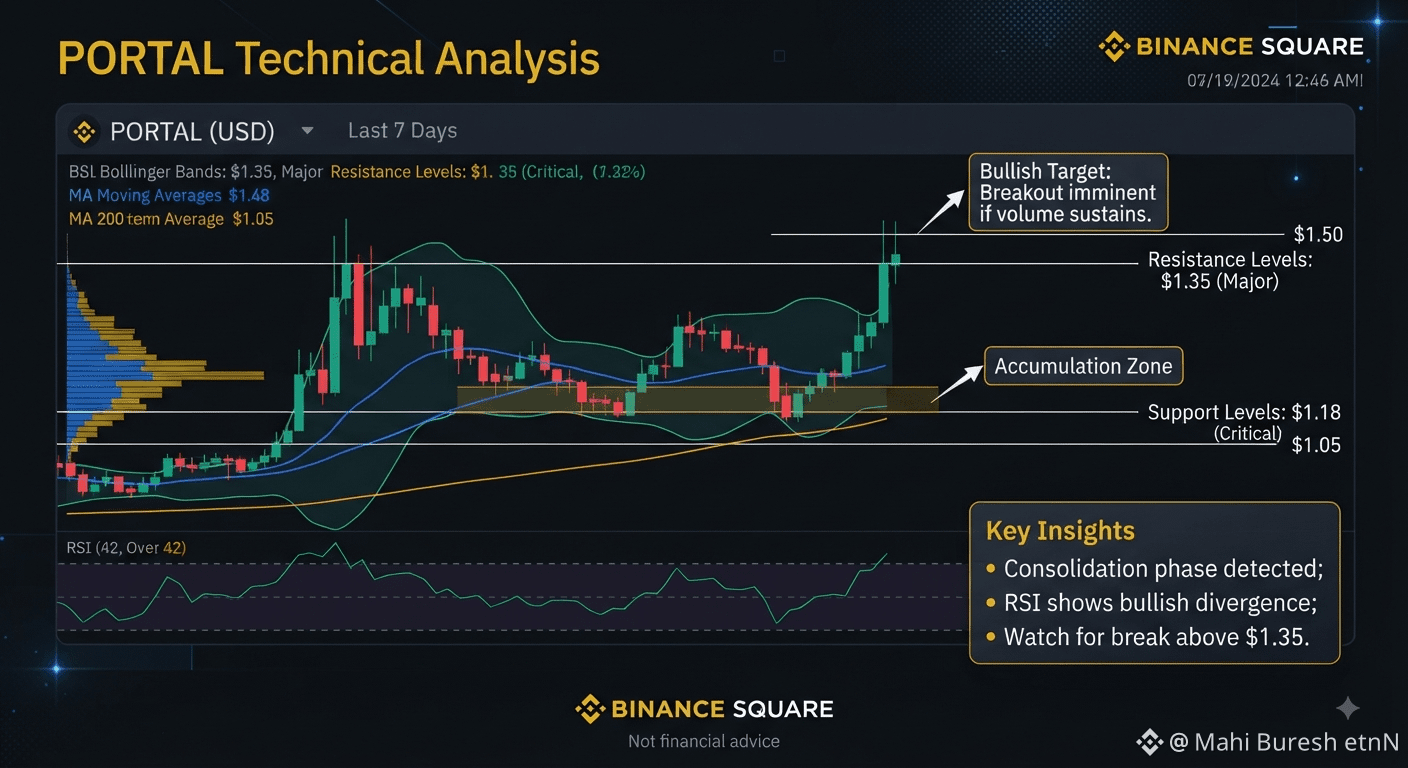Click the Binance logo icon above Not financial advice
This screenshot has width=1408, height=768.
tap(590, 709)
